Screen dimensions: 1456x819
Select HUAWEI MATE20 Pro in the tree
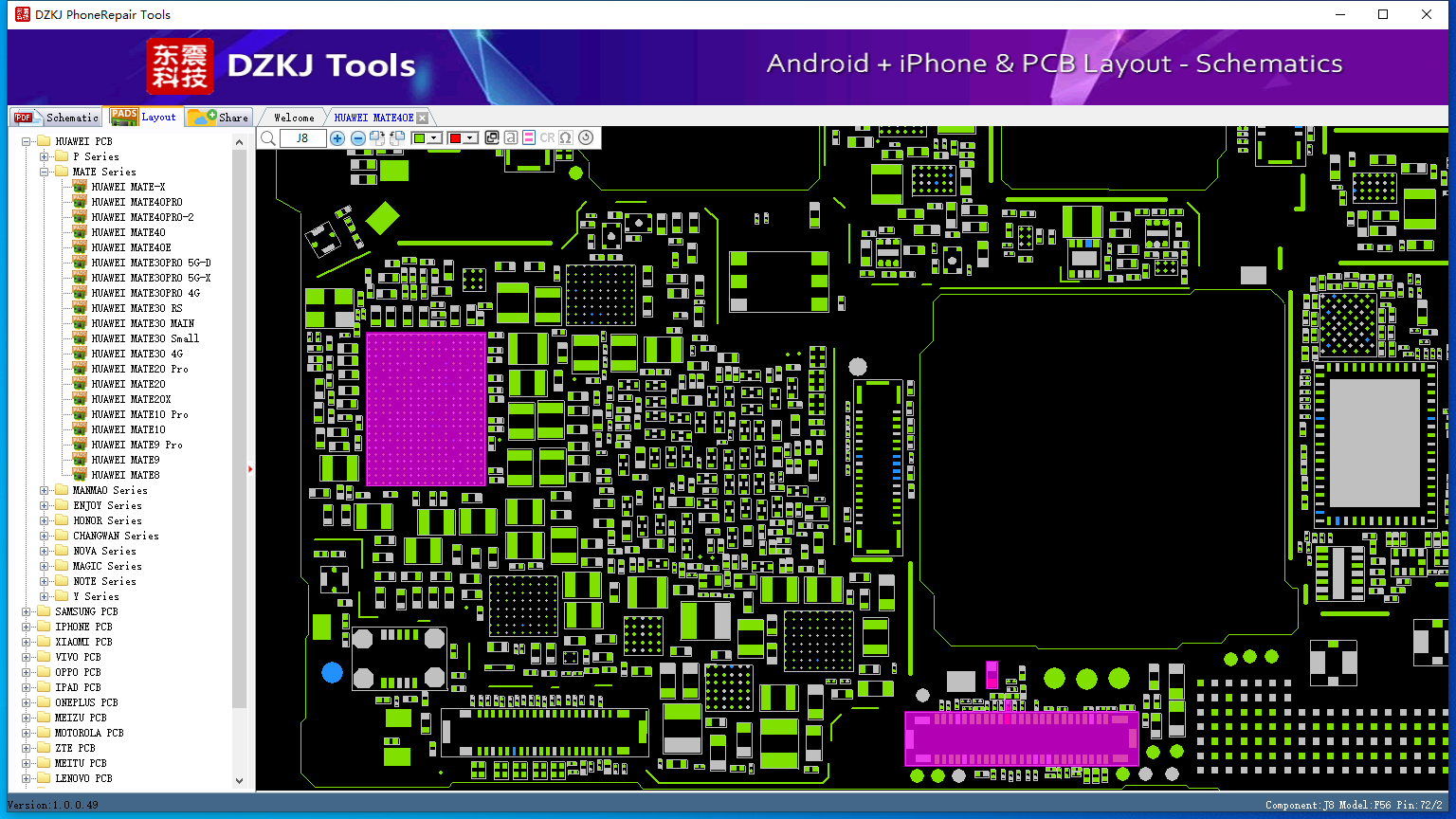[139, 369]
